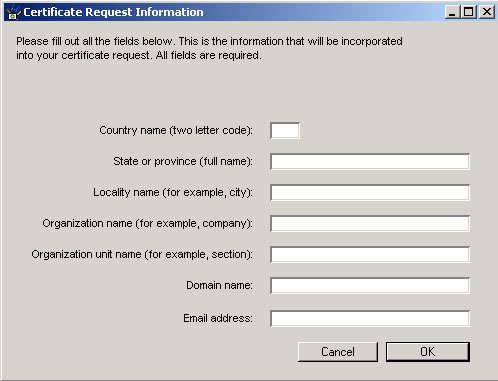This screenshot has width=498, height=381.
Task: Click the Domain name text box
Action: pyautogui.click(x=370, y=285)
